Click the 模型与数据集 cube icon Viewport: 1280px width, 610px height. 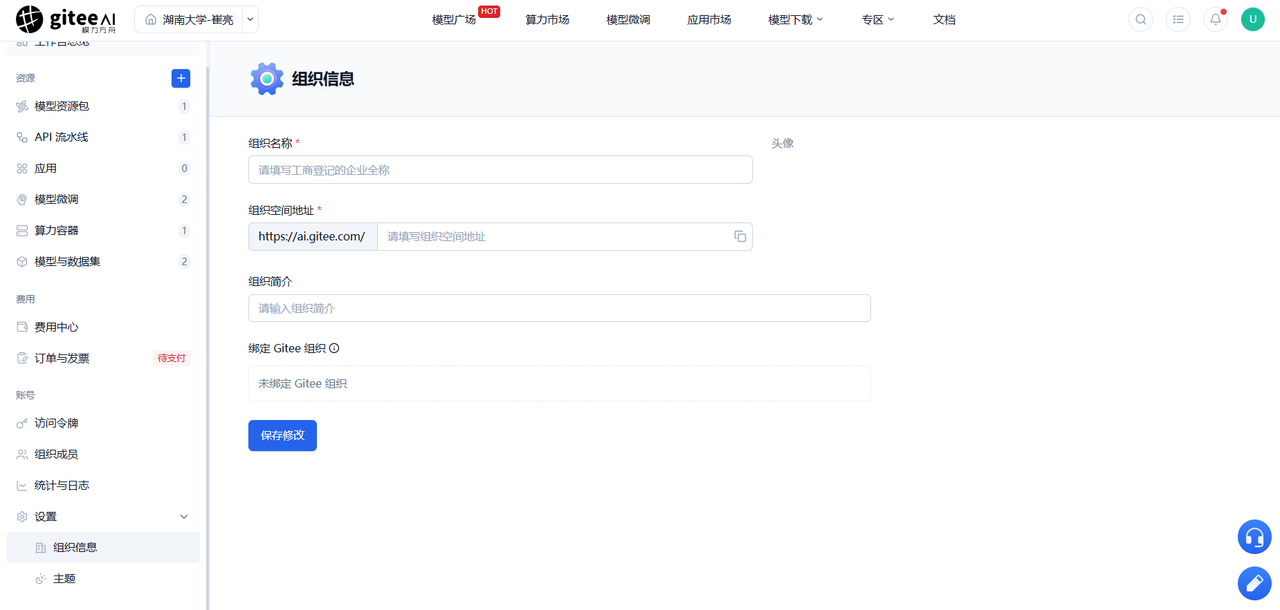(x=22, y=261)
